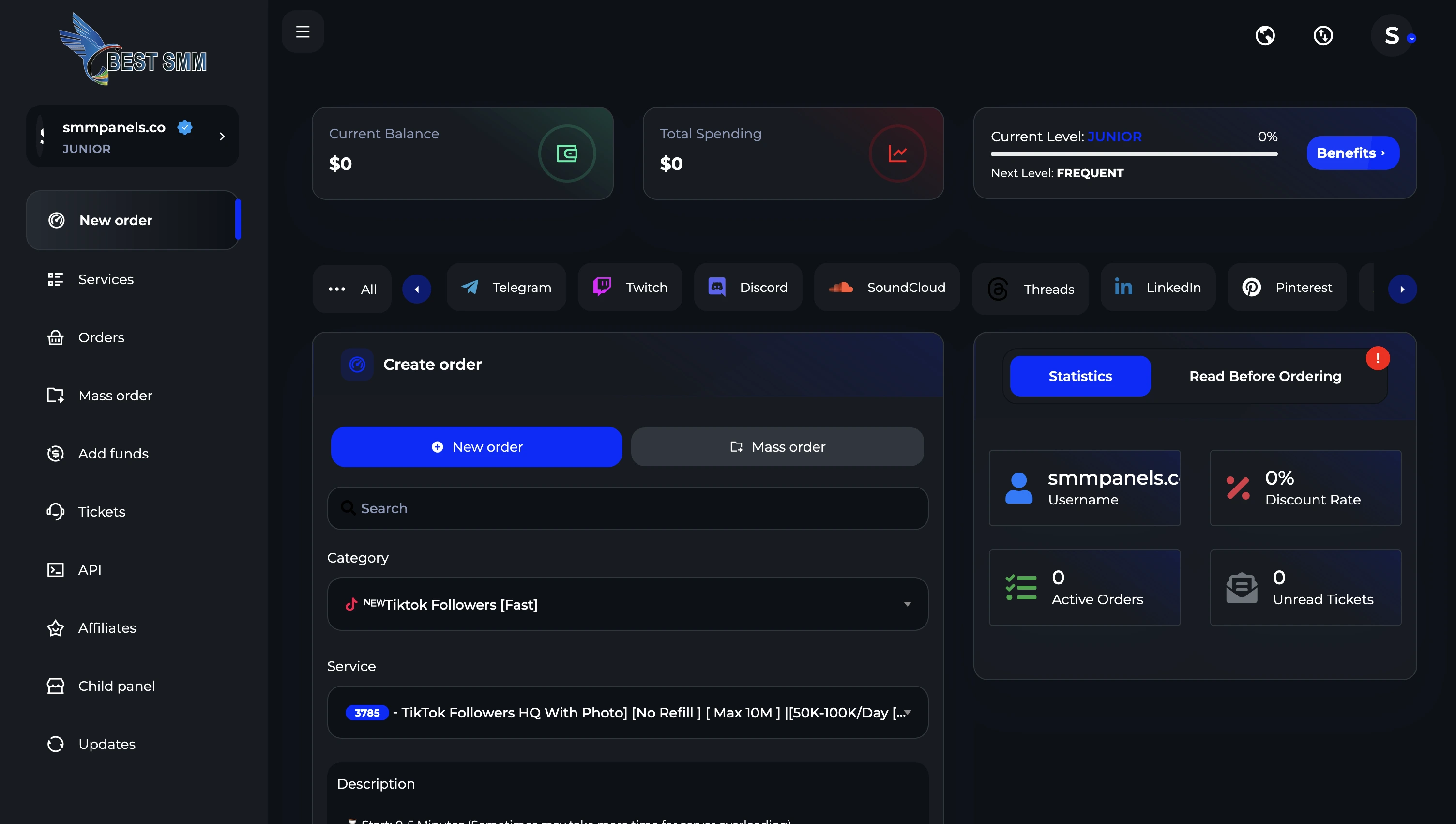This screenshot has height=824, width=1456.
Task: Click the red alert badge icon
Action: coord(1378,358)
